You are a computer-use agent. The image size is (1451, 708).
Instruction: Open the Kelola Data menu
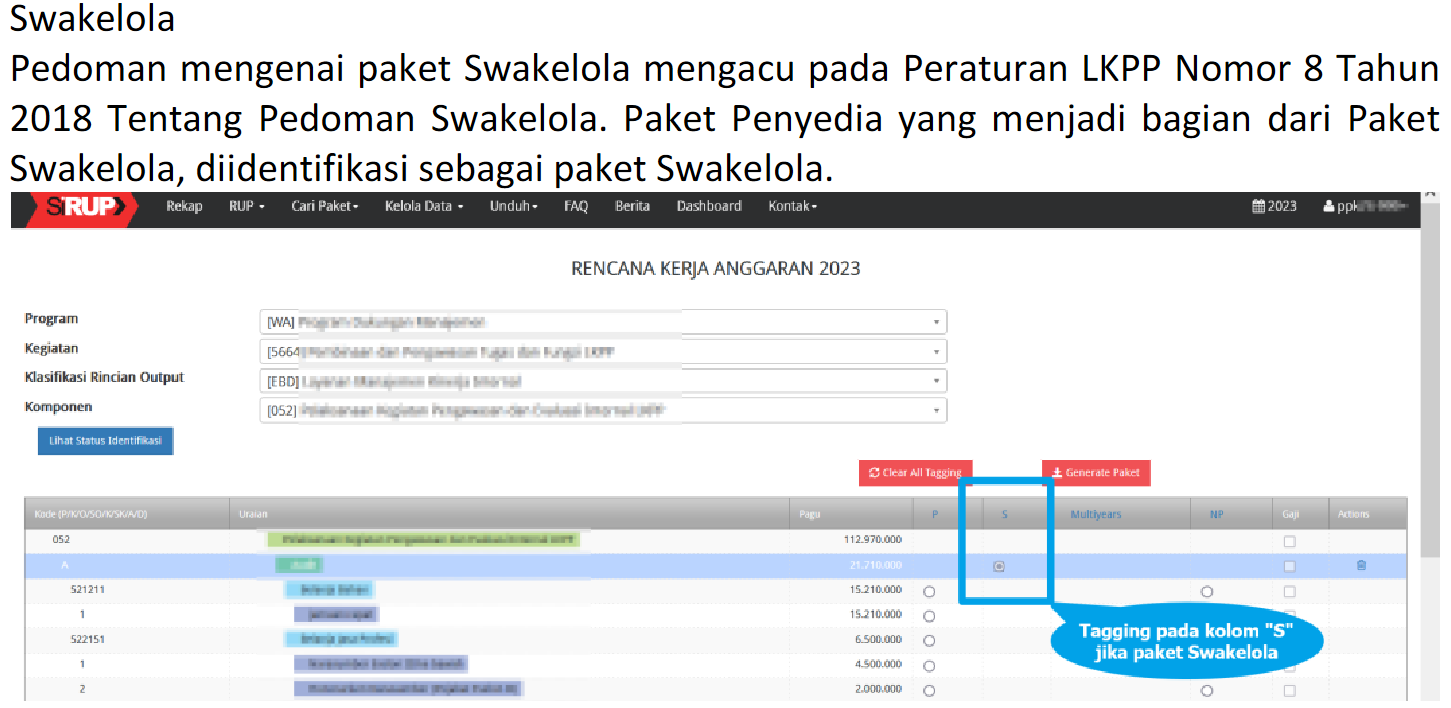[x=424, y=207]
